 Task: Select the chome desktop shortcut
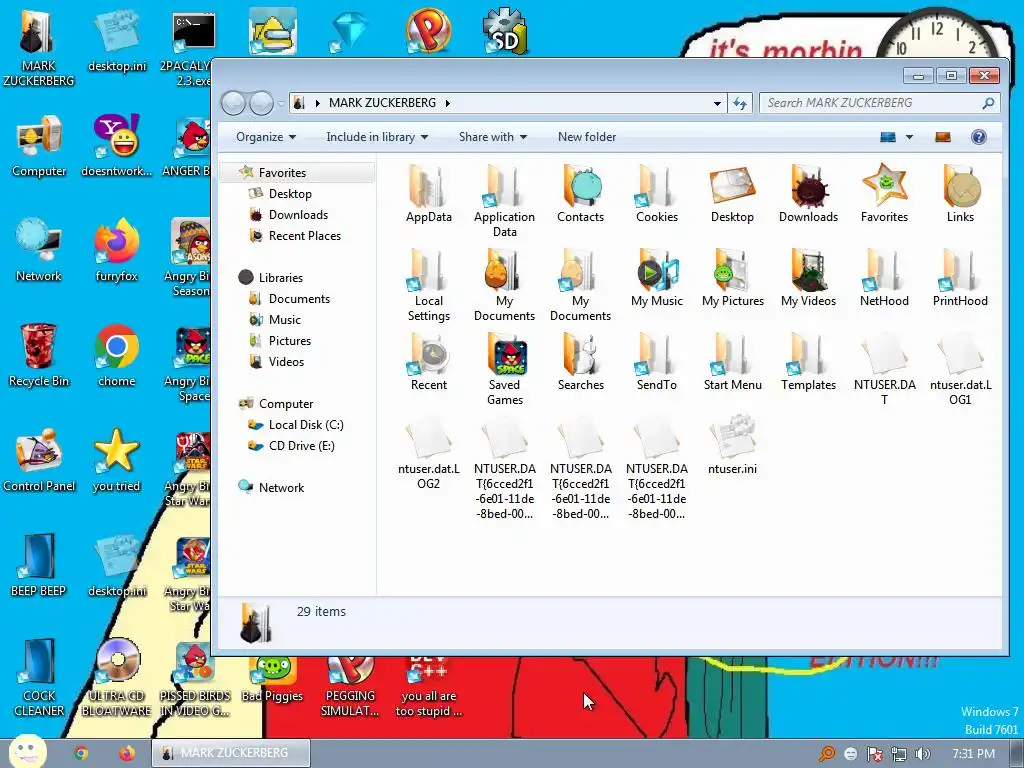(116, 355)
